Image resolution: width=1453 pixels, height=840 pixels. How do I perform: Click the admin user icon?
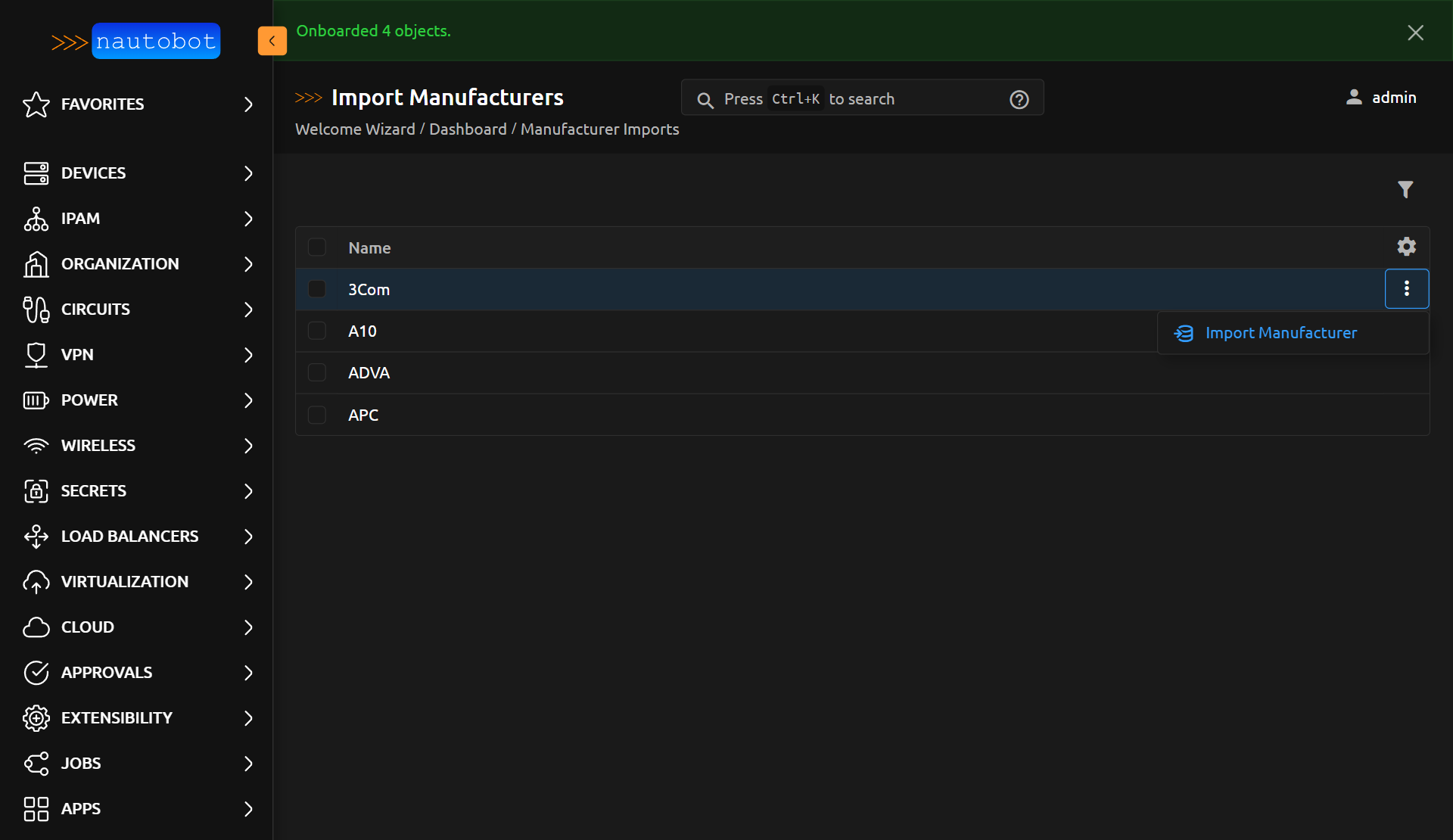tap(1355, 97)
